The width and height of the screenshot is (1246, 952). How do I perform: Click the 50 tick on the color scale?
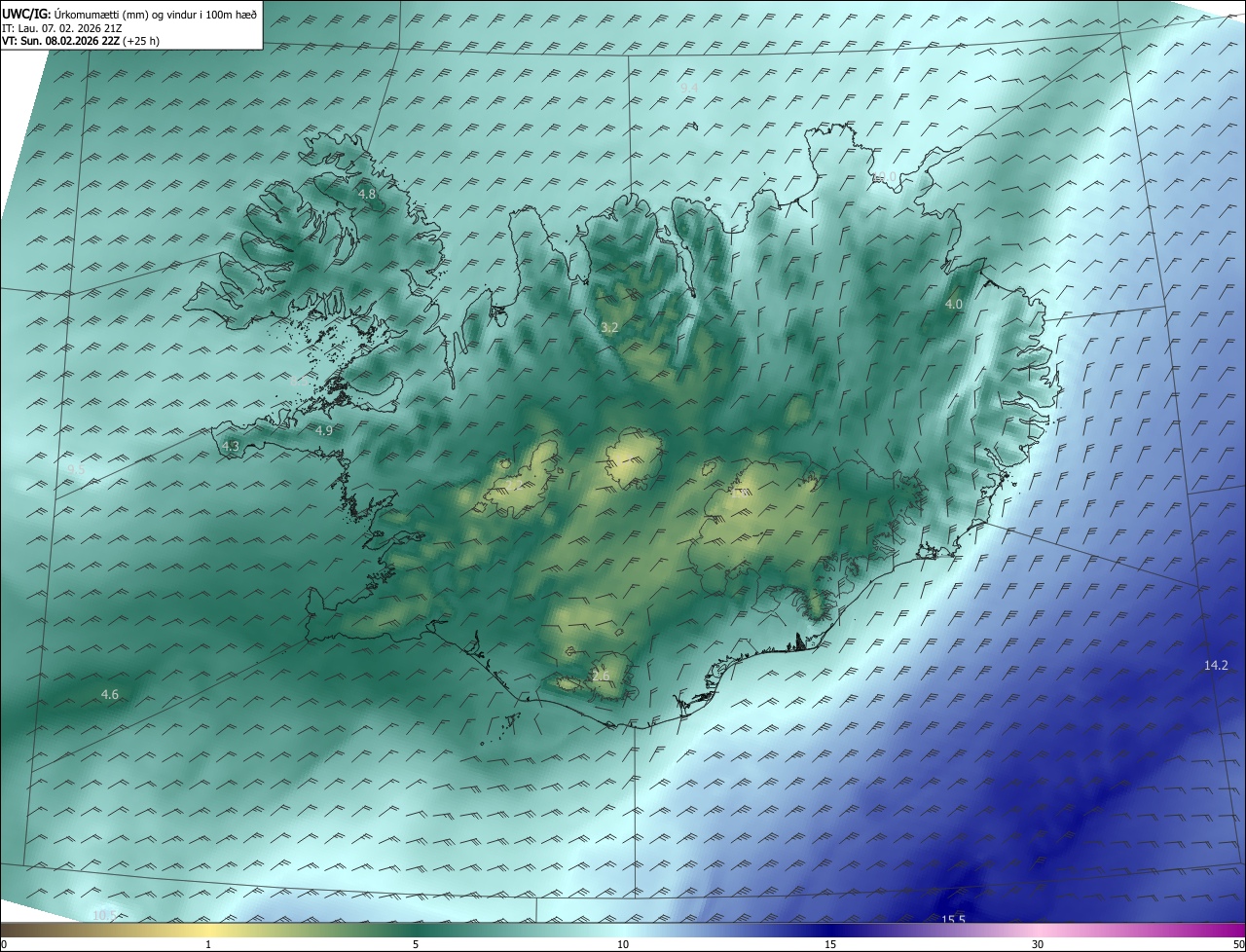[x=1238, y=944]
